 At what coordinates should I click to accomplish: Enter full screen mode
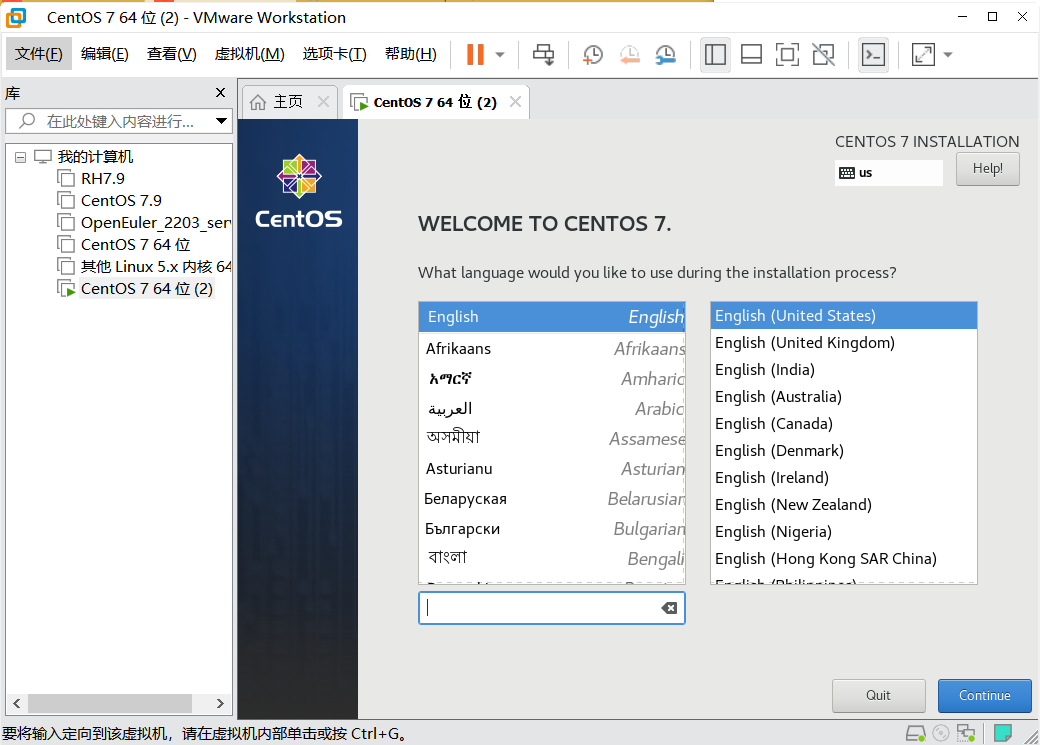click(x=787, y=54)
